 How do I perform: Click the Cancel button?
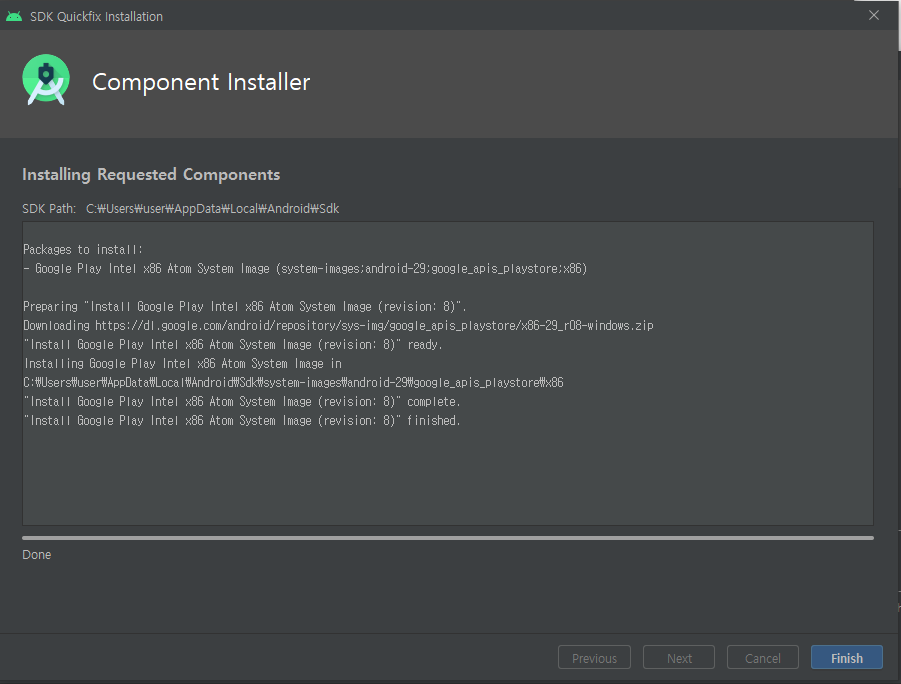(763, 658)
